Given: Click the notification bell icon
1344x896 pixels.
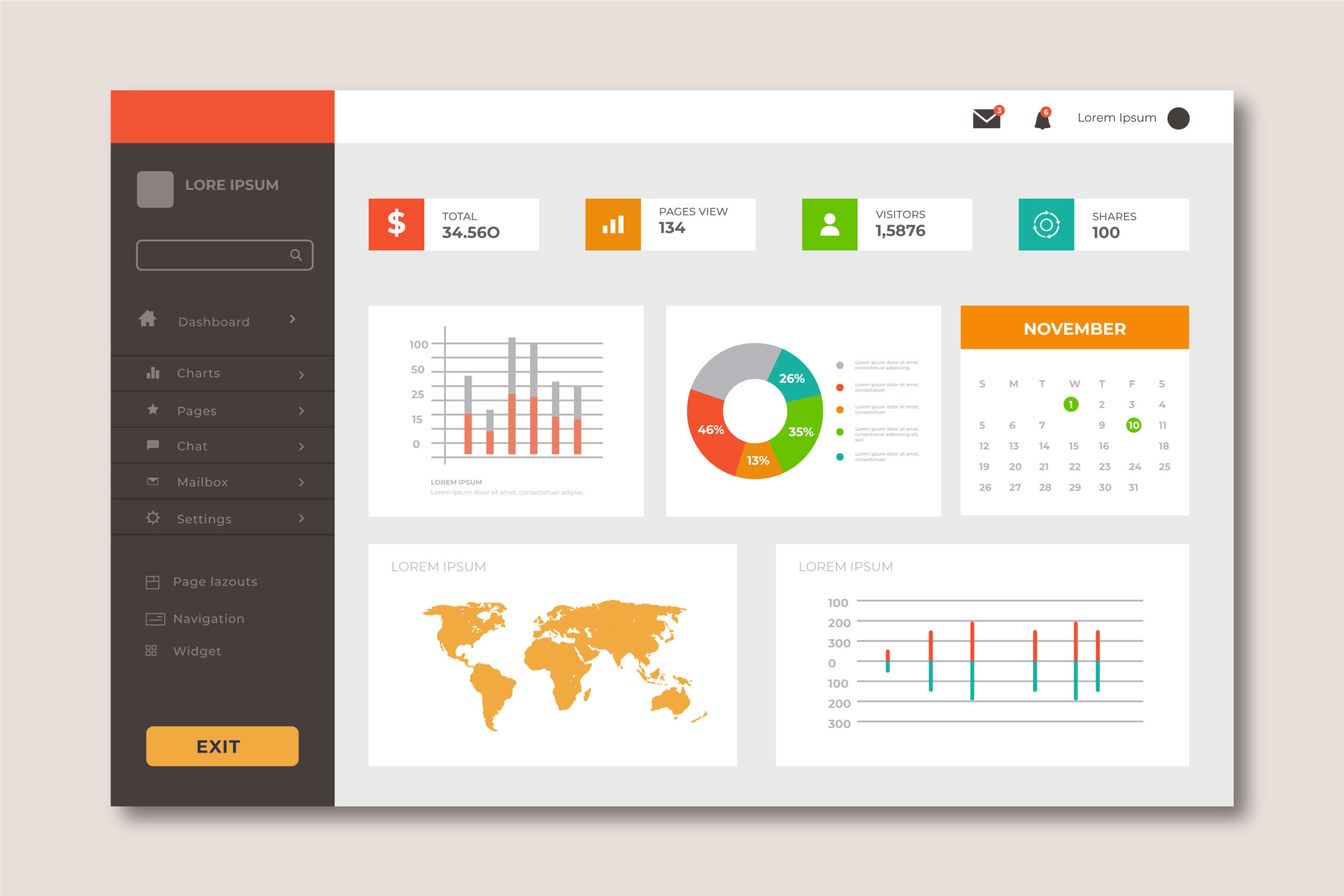Looking at the screenshot, I should point(1034,117).
